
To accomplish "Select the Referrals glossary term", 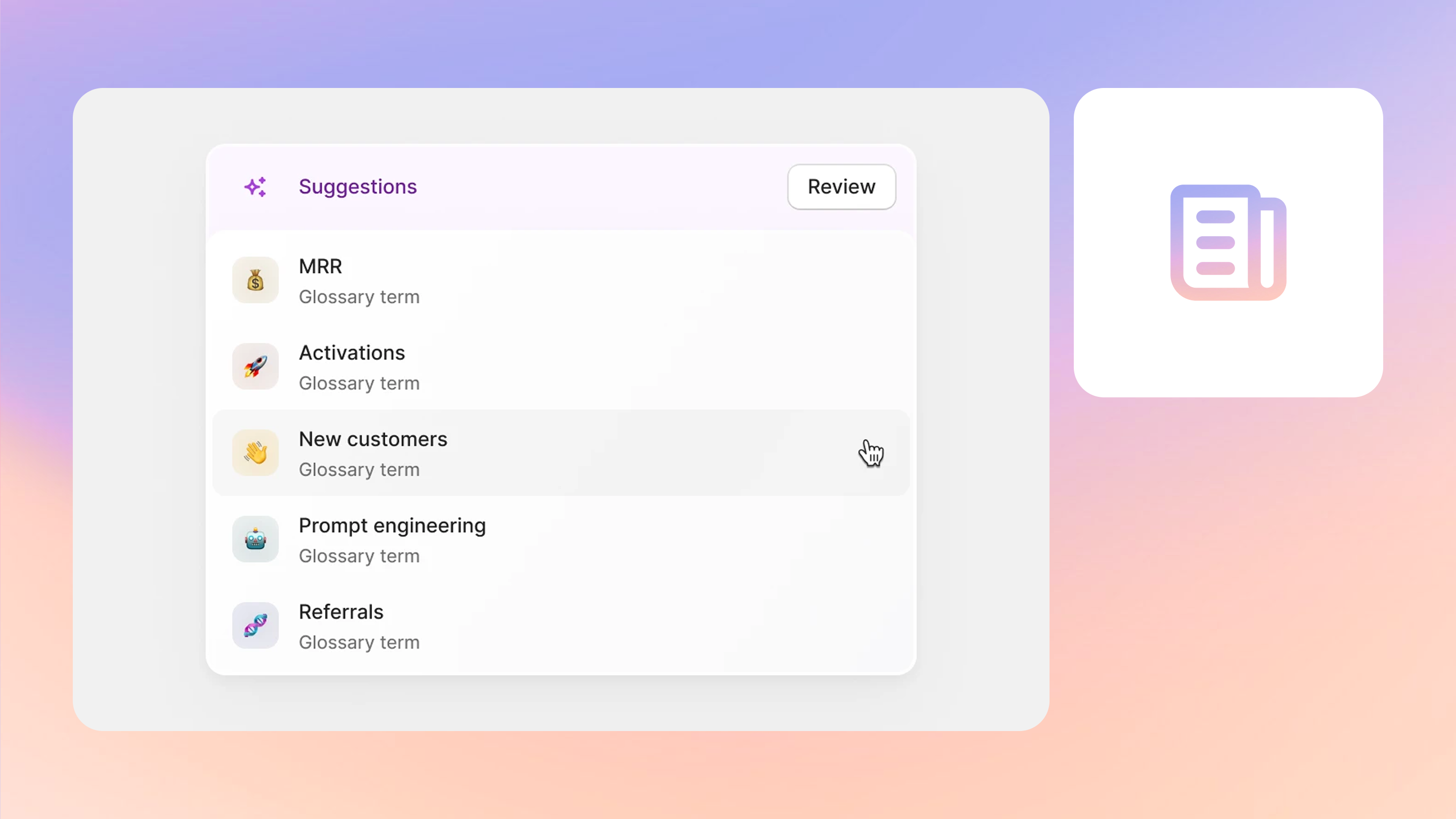I will [561, 626].
